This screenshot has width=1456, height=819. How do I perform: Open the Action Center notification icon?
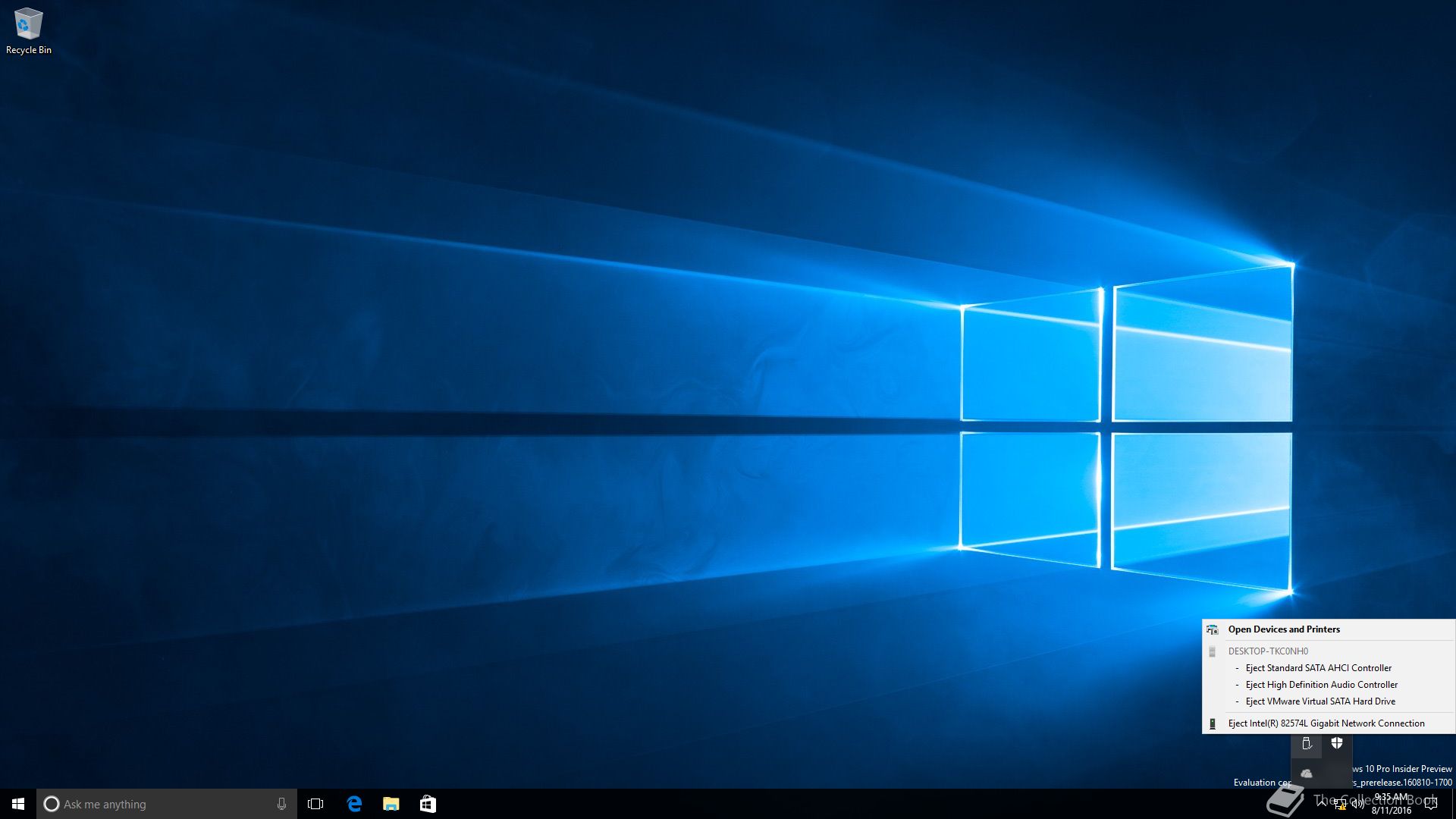click(1431, 804)
